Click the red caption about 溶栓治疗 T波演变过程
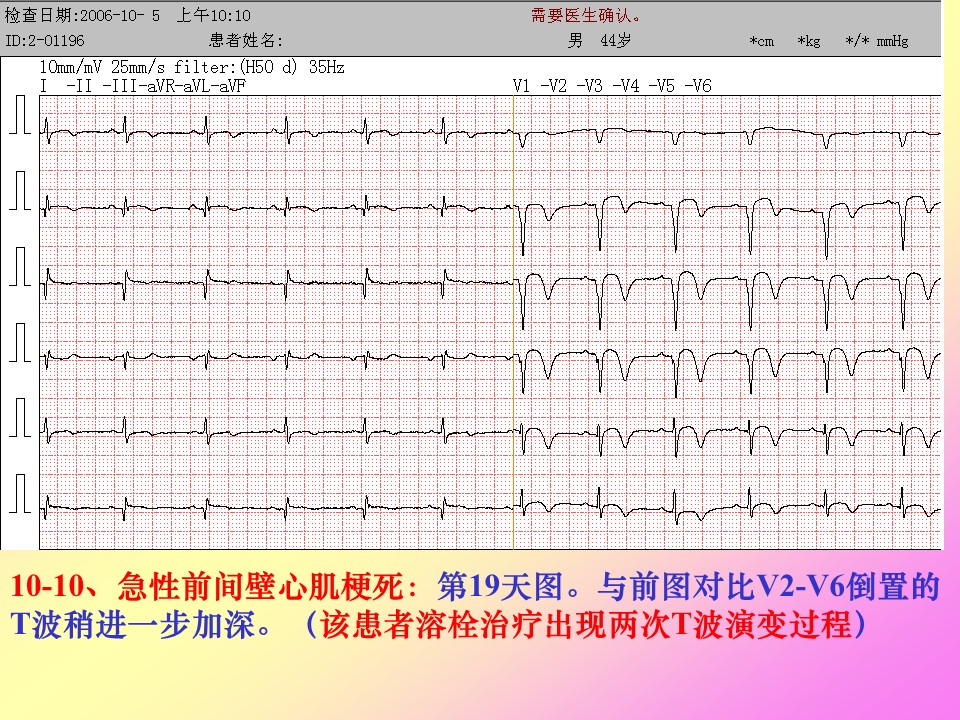Viewport: 960px width, 720px height. click(586, 624)
